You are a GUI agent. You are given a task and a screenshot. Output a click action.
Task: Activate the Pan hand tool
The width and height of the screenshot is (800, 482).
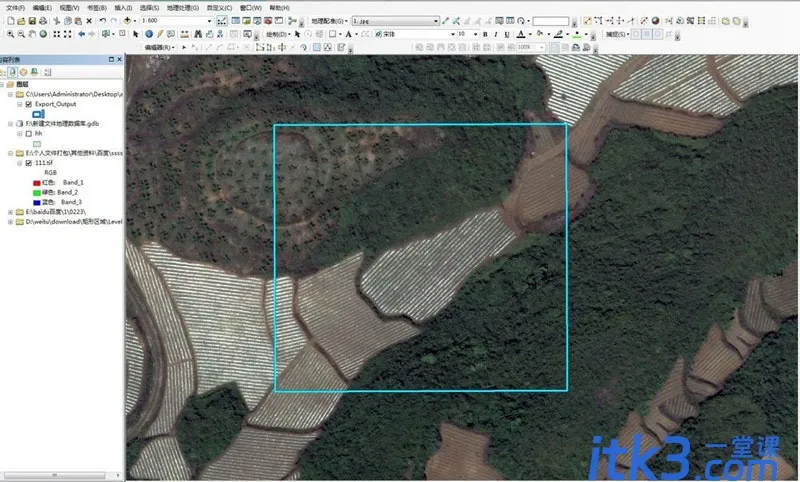32,34
